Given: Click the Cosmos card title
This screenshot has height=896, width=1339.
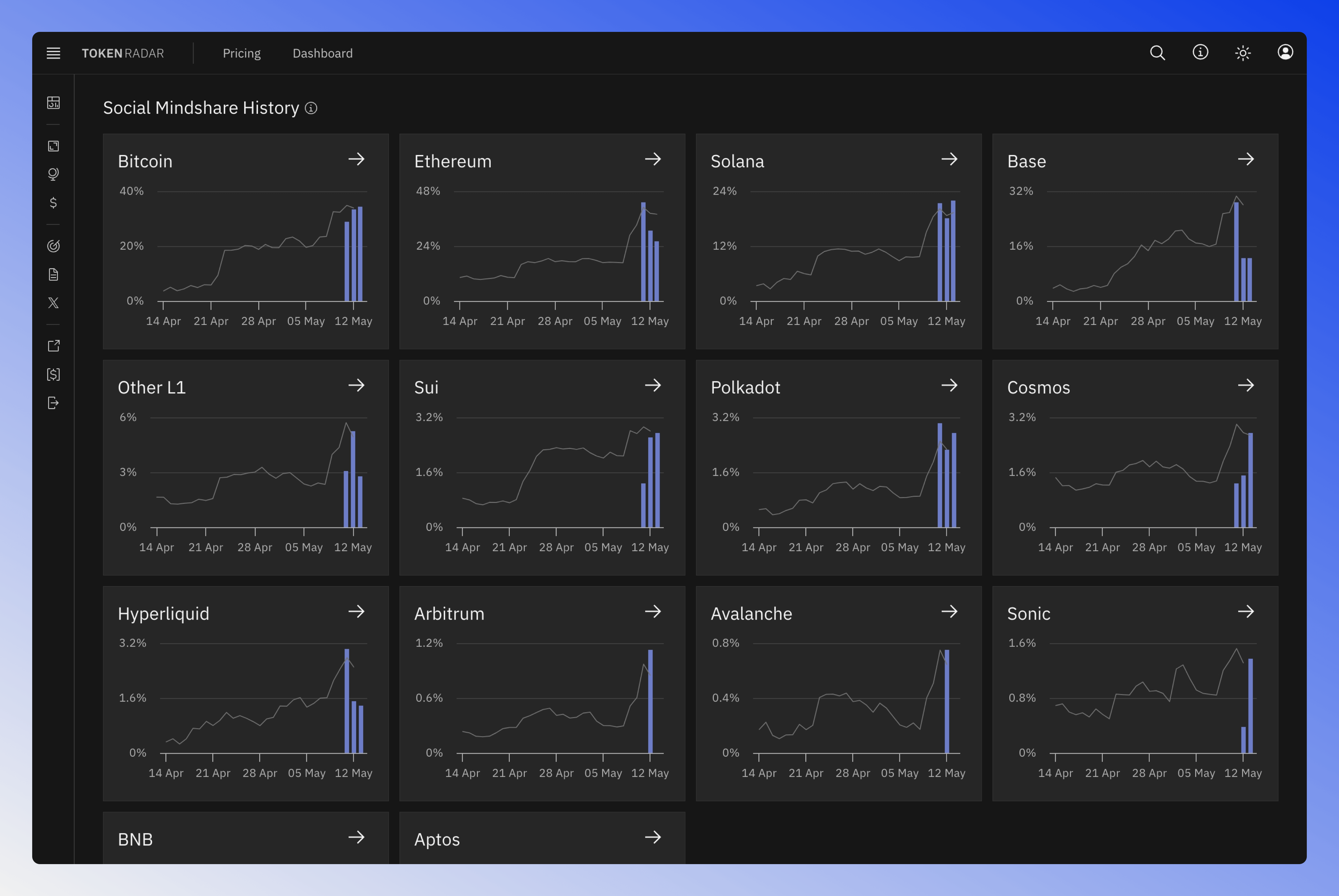Looking at the screenshot, I should 1039,388.
